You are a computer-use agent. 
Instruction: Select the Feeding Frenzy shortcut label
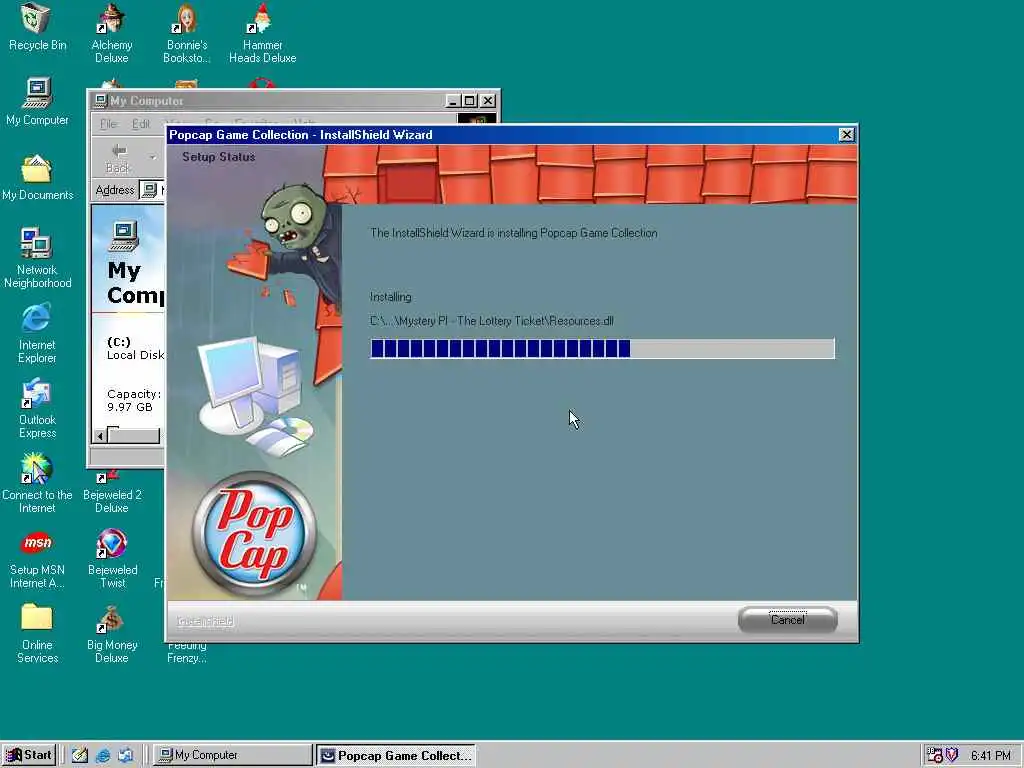click(x=187, y=652)
